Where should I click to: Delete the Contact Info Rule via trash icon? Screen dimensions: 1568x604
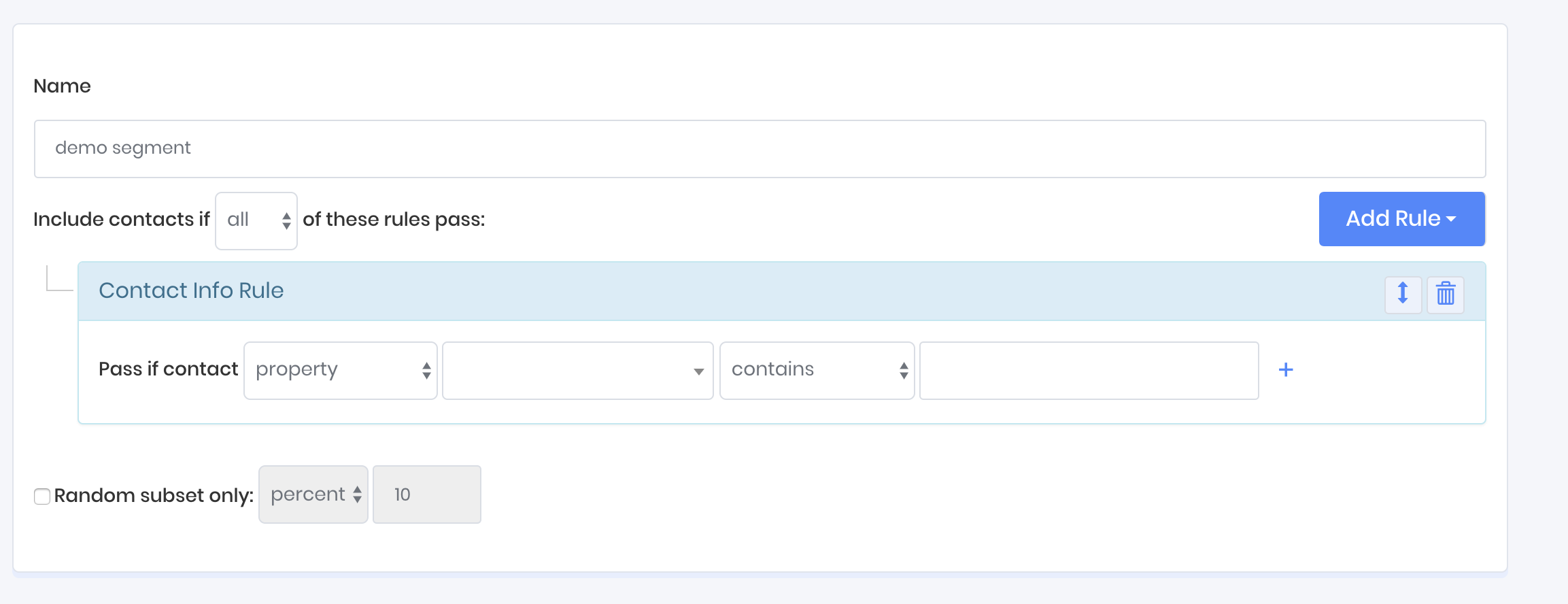(1445, 294)
